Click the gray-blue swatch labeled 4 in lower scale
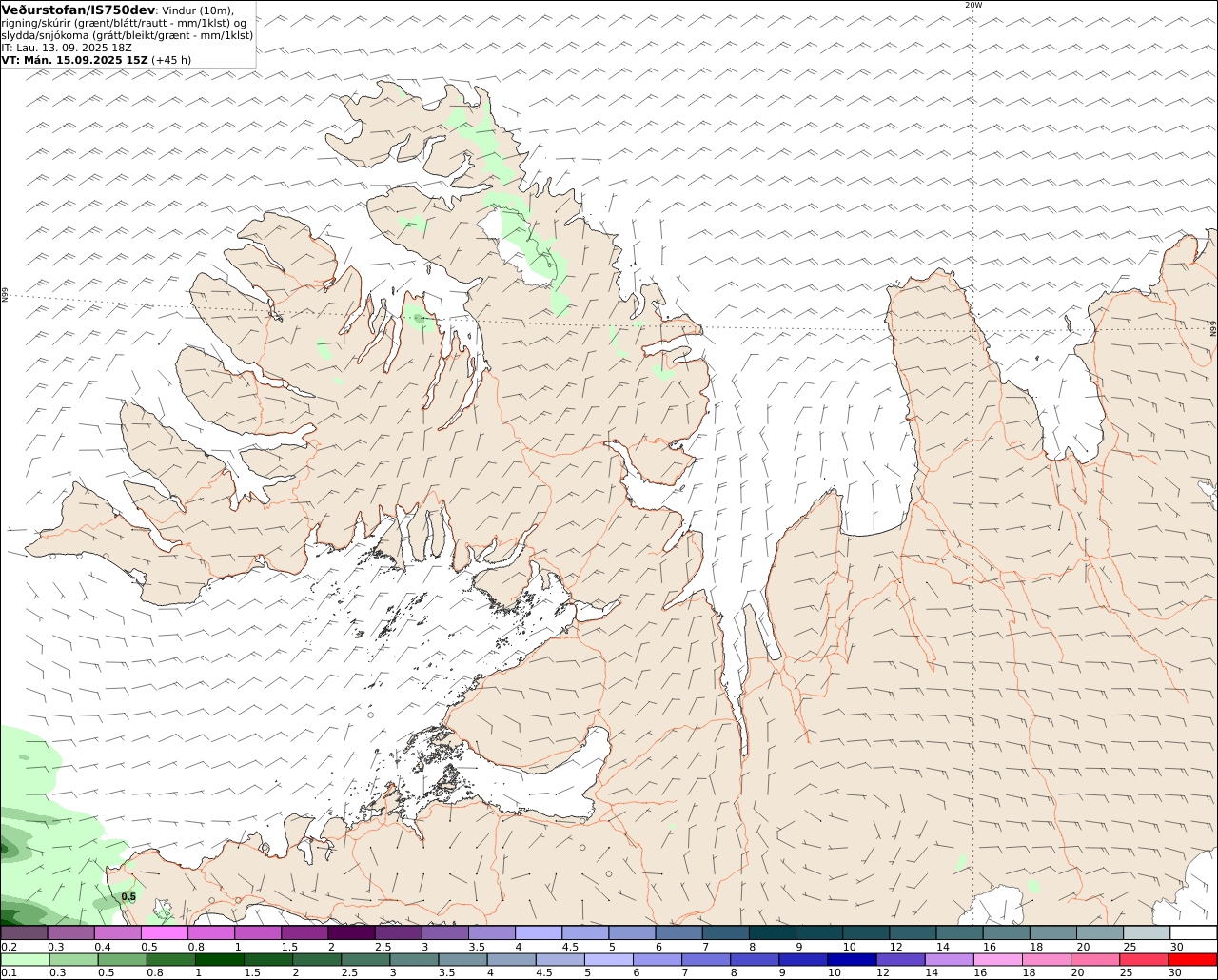This screenshot has height=980, width=1218. tap(512, 960)
